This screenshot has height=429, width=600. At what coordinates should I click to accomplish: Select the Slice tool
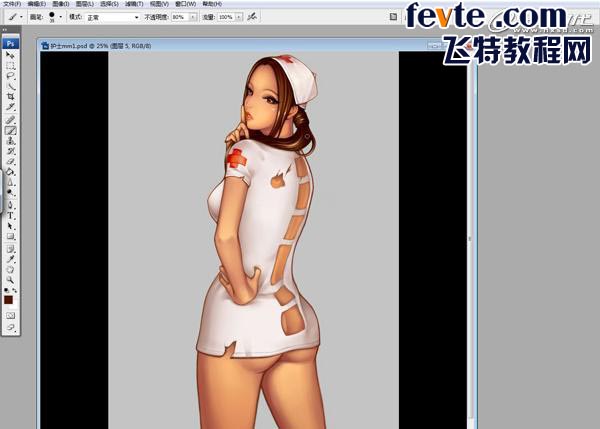(11, 107)
